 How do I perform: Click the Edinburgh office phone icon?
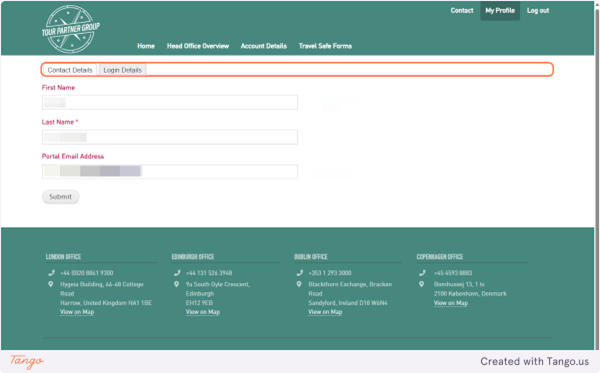coord(177,273)
